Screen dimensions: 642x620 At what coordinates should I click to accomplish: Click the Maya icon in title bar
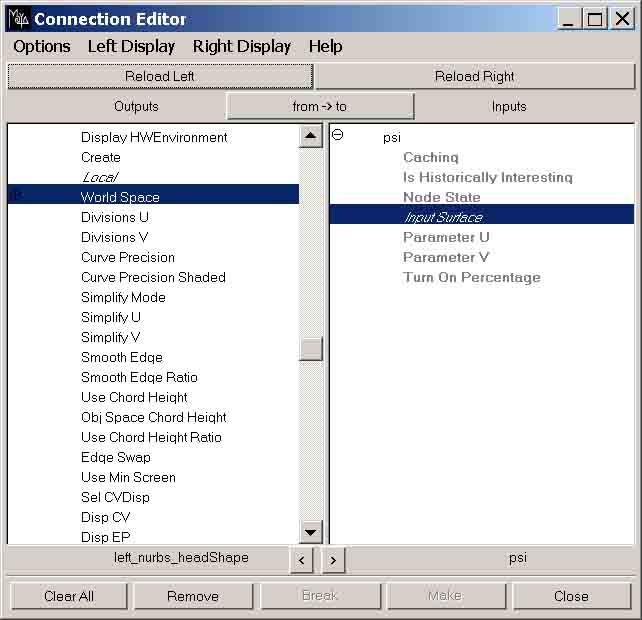click(x=18, y=19)
